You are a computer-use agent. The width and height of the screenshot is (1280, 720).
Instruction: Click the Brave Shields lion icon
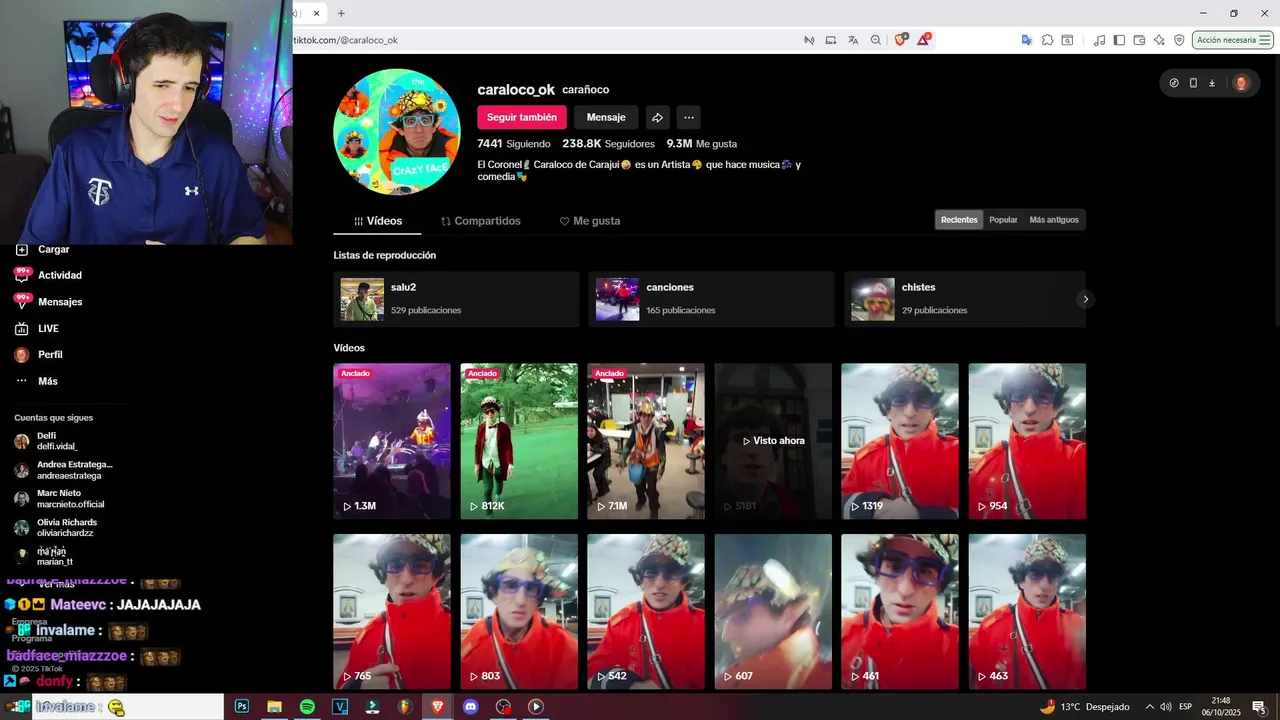900,40
